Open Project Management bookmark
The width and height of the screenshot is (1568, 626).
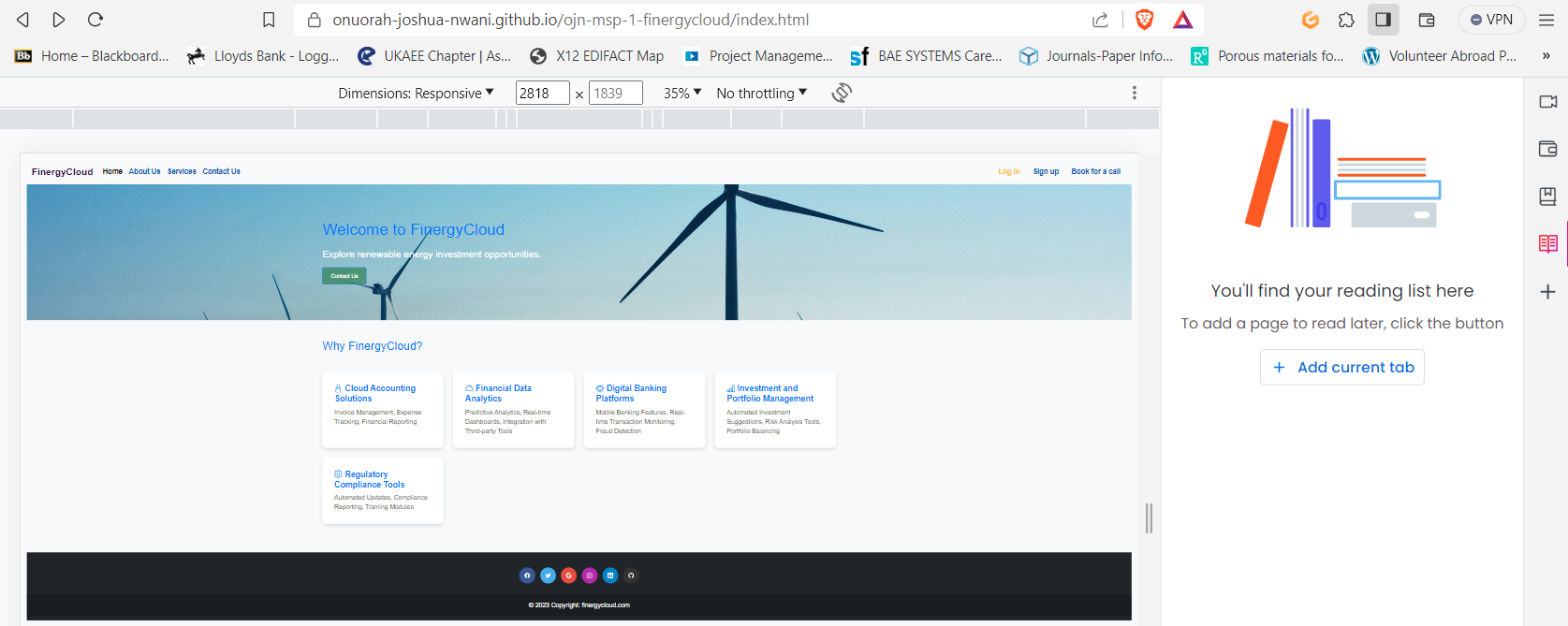coord(757,56)
